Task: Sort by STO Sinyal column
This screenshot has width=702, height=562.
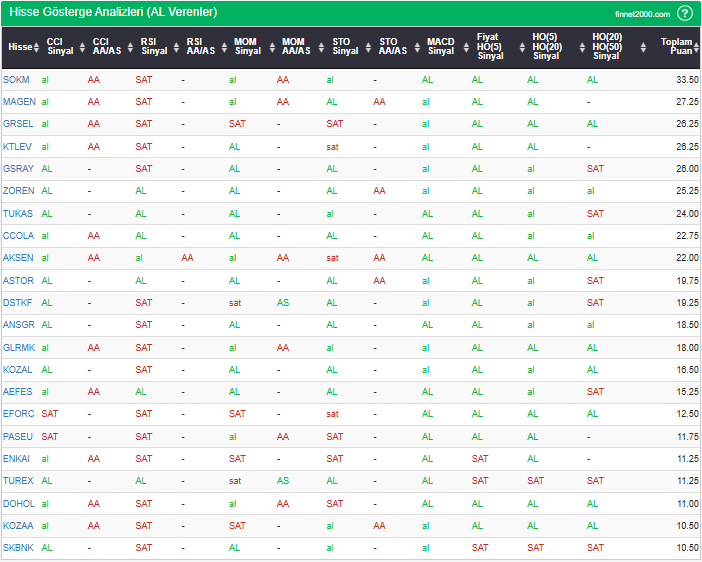Action: (345, 47)
